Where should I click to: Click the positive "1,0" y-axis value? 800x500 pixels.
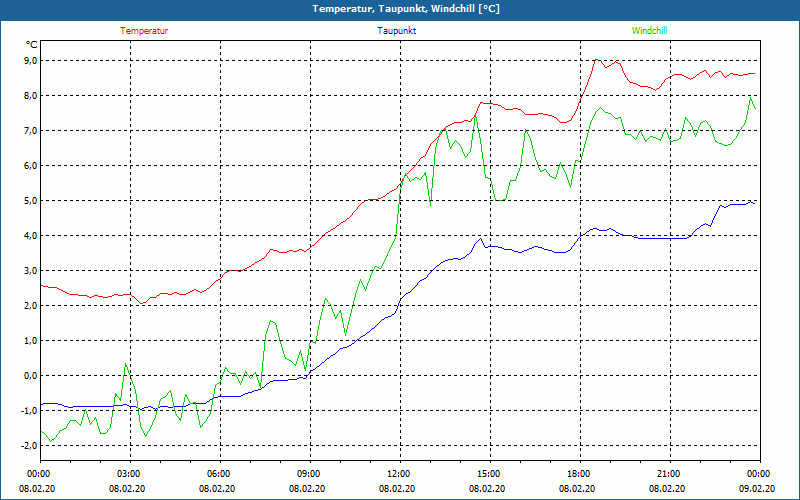(x=31, y=341)
